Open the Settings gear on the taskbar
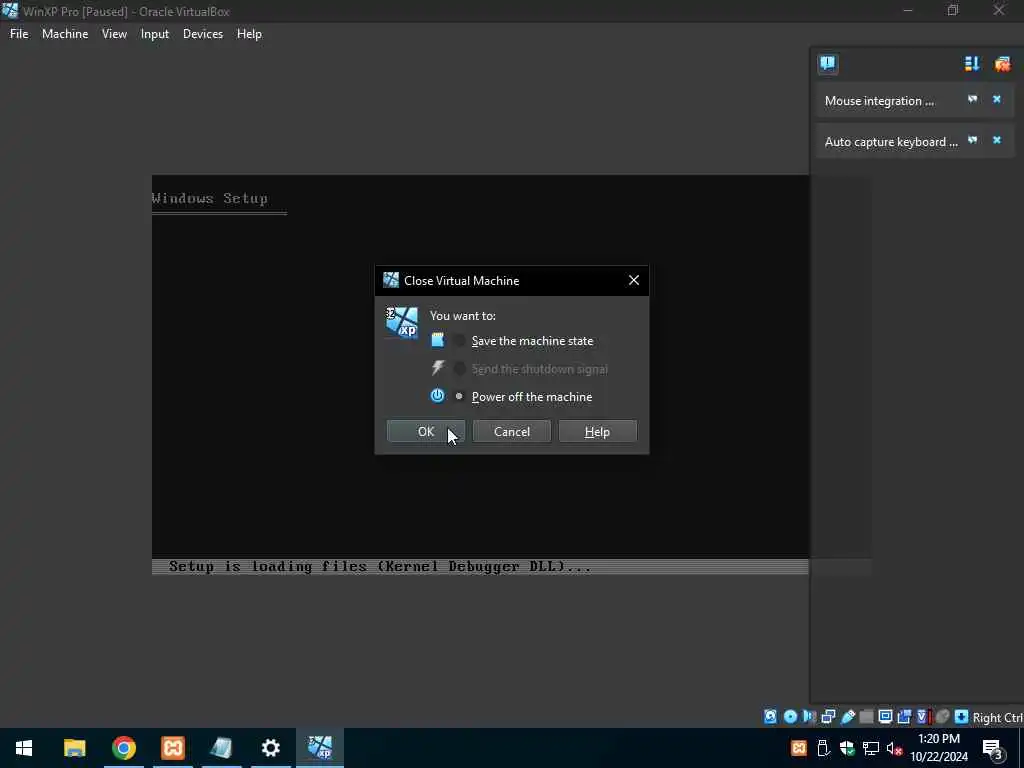The height and width of the screenshot is (768, 1024). pos(270,748)
